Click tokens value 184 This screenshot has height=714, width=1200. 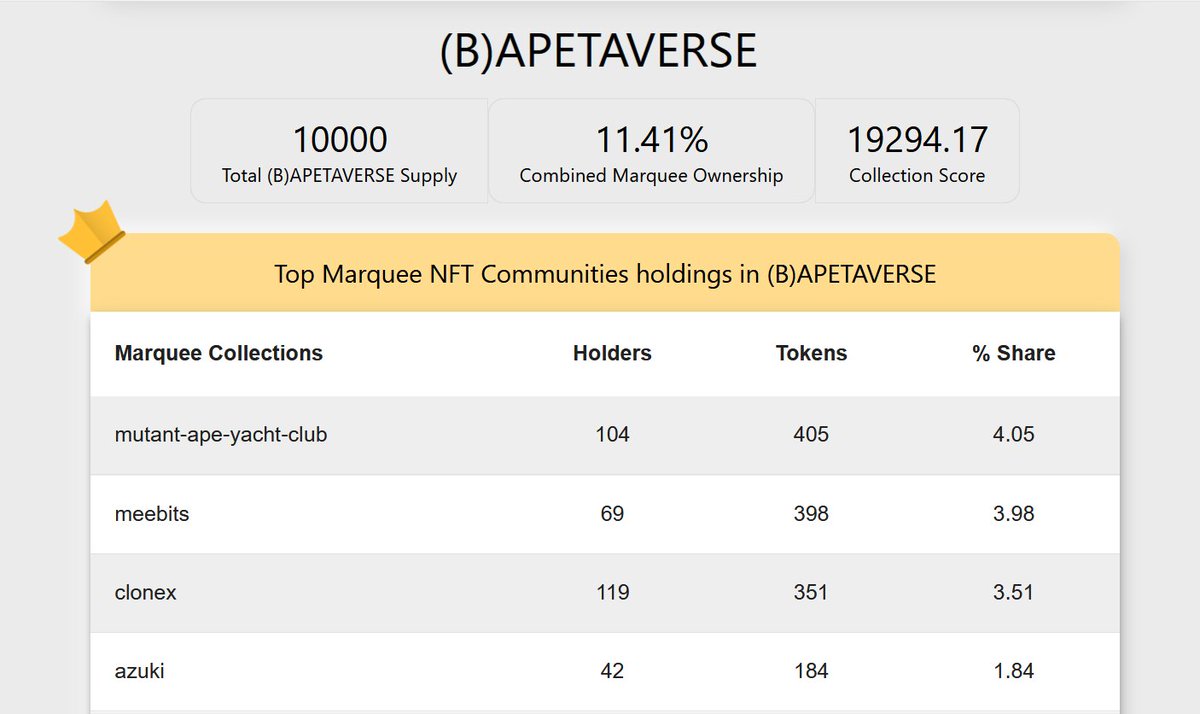click(x=811, y=671)
